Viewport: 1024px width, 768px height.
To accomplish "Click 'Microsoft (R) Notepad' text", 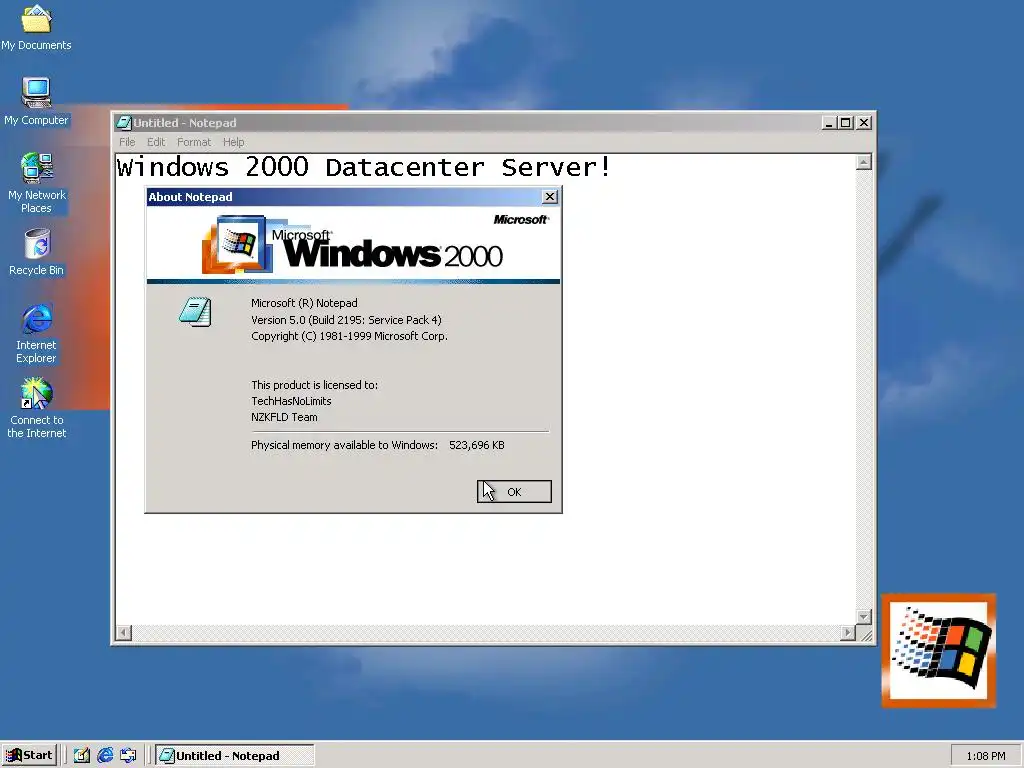I will 304,303.
